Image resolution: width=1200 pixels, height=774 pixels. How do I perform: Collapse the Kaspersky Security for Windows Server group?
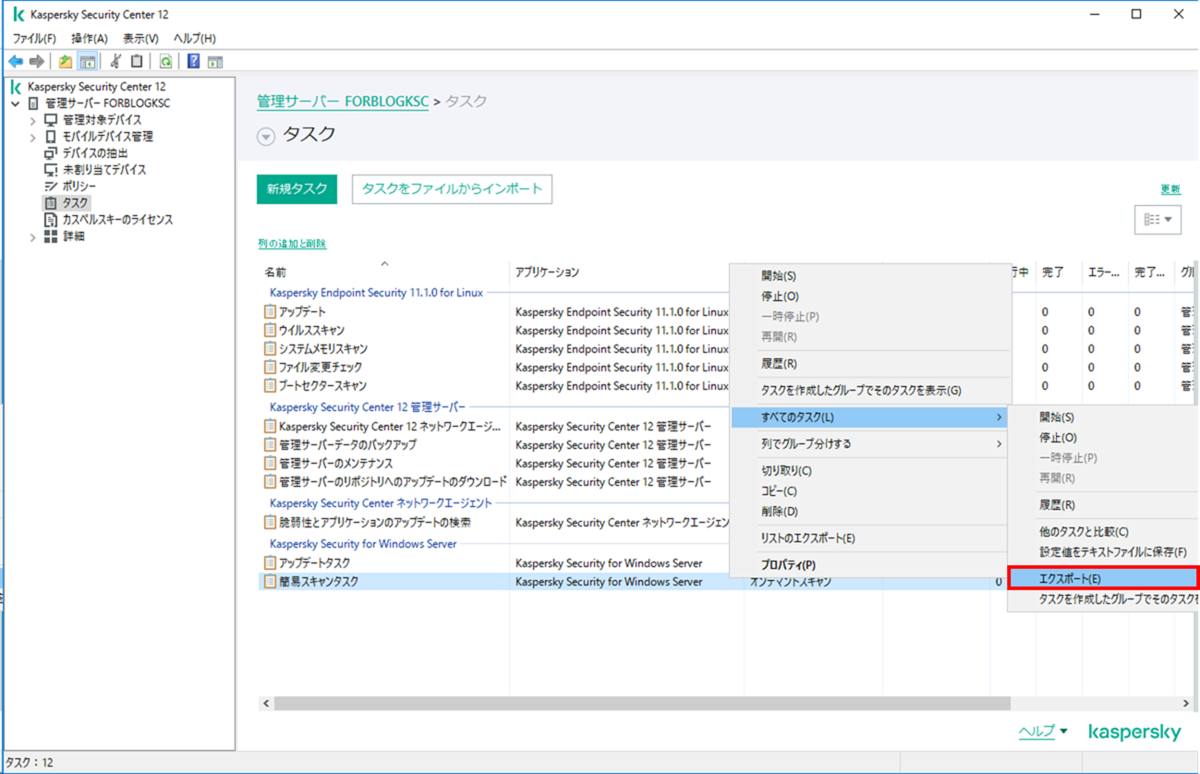click(363, 544)
